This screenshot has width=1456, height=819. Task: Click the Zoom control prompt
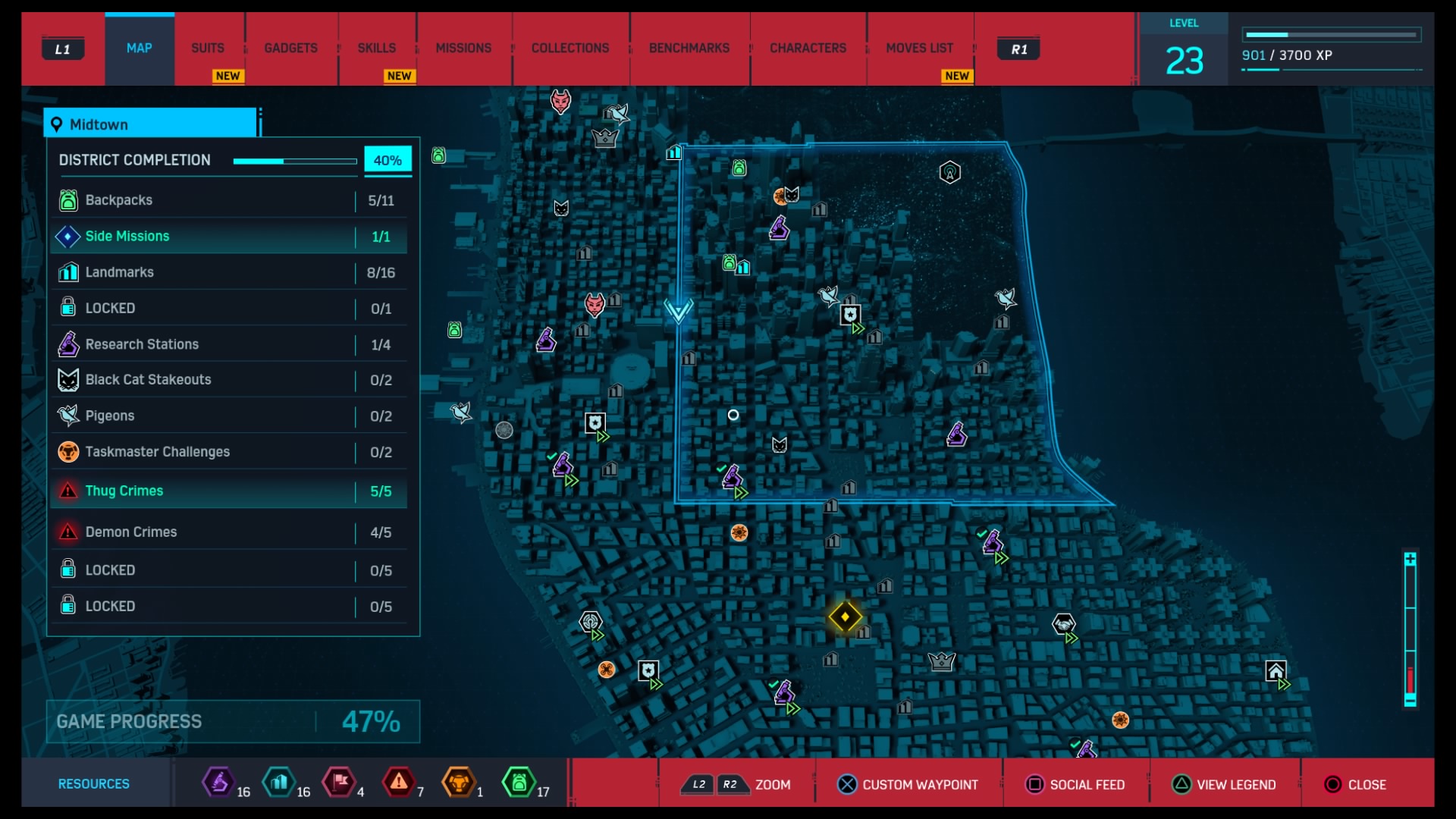click(736, 785)
